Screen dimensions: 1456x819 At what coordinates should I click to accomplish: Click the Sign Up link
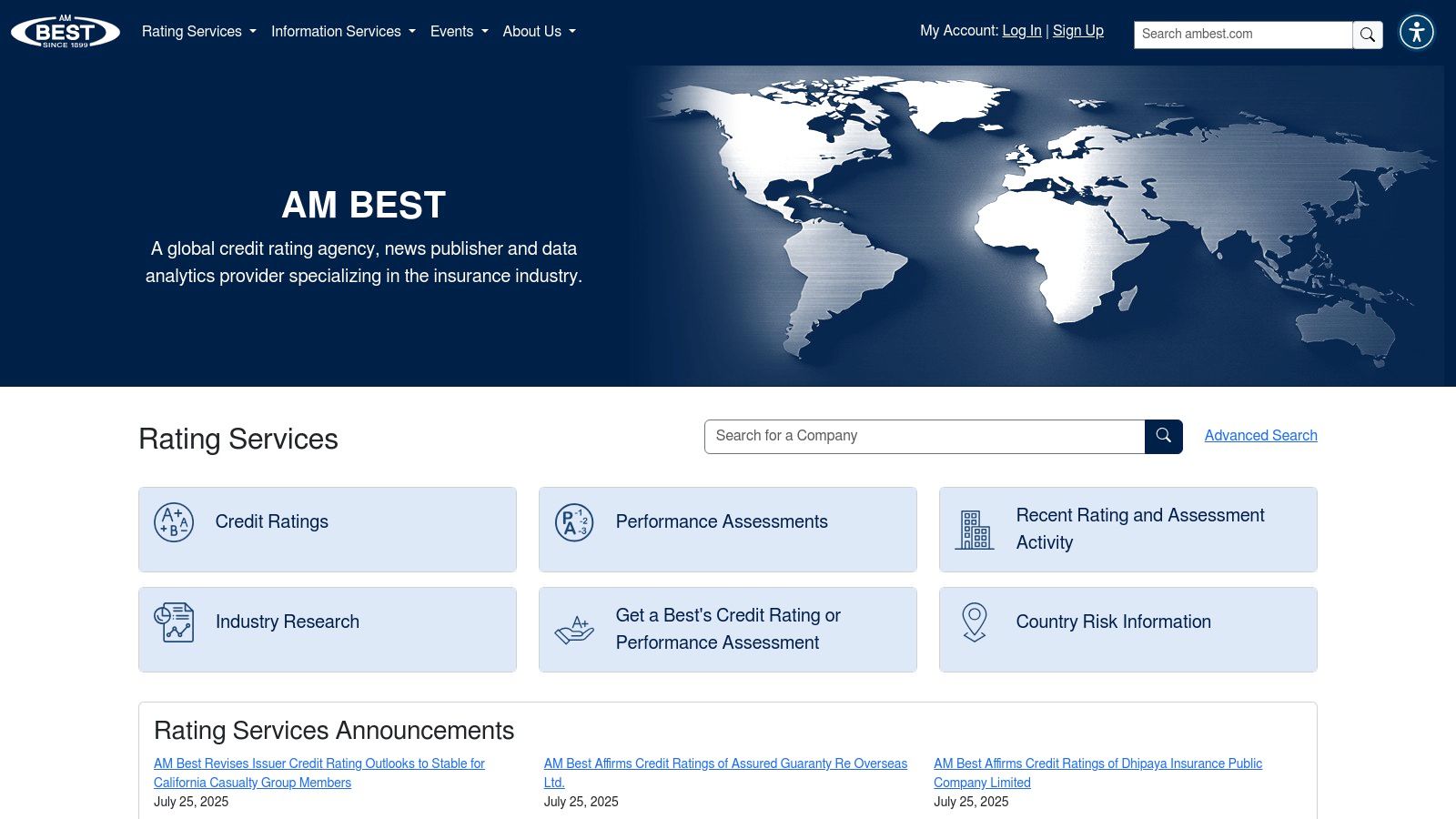[1077, 31]
